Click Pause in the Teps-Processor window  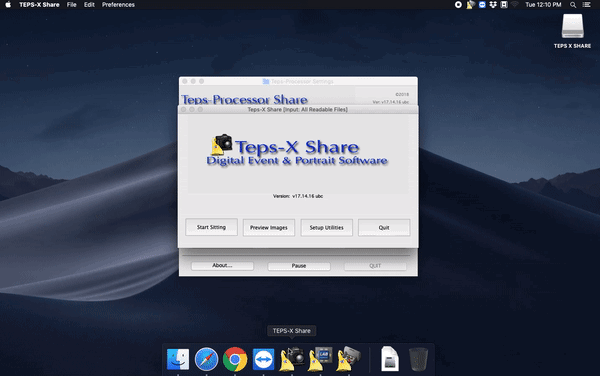pos(298,266)
